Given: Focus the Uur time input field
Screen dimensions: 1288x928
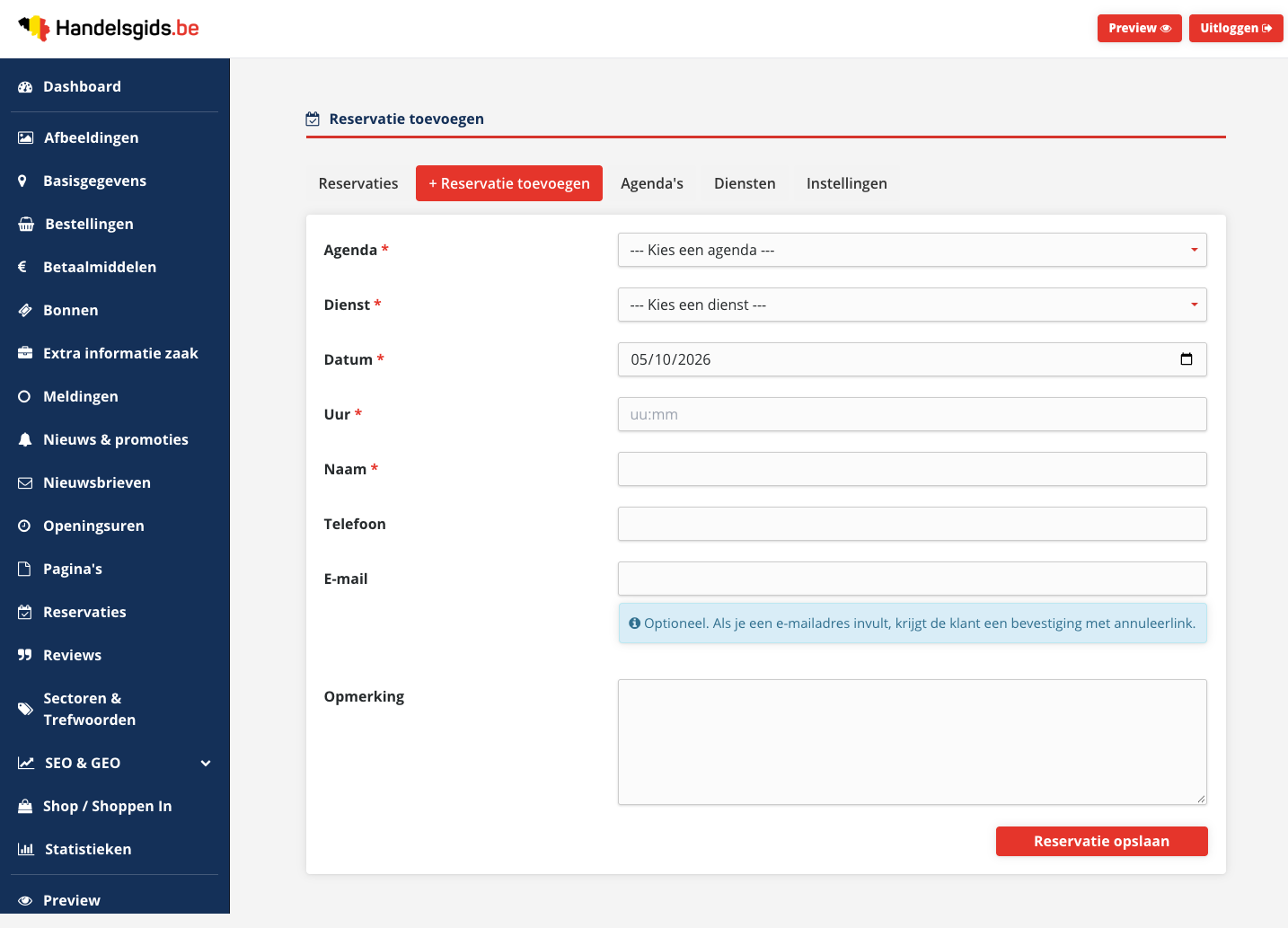Looking at the screenshot, I should (913, 414).
